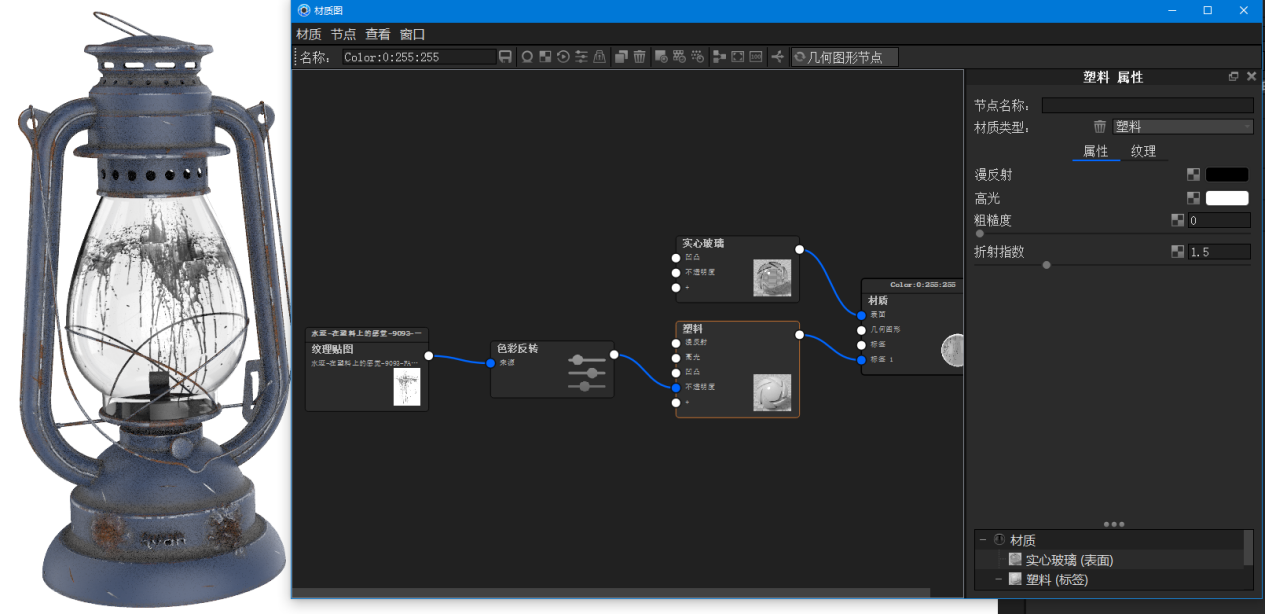This screenshot has height=614, width=1265.
Task: Click the 材质图 window title icon
Action: point(304,10)
